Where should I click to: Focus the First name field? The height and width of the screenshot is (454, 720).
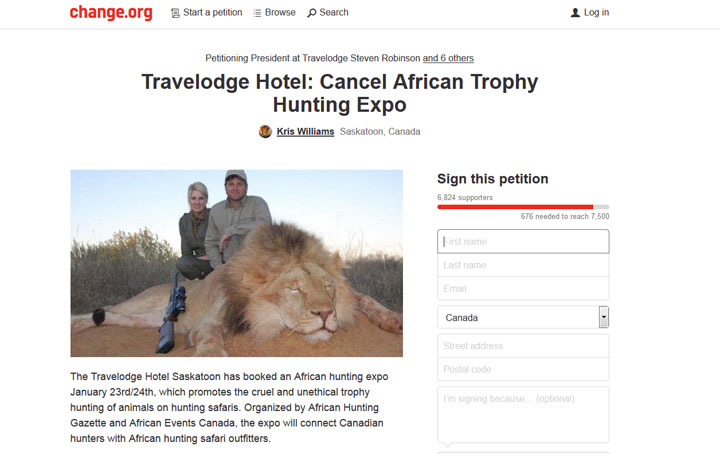click(522, 241)
